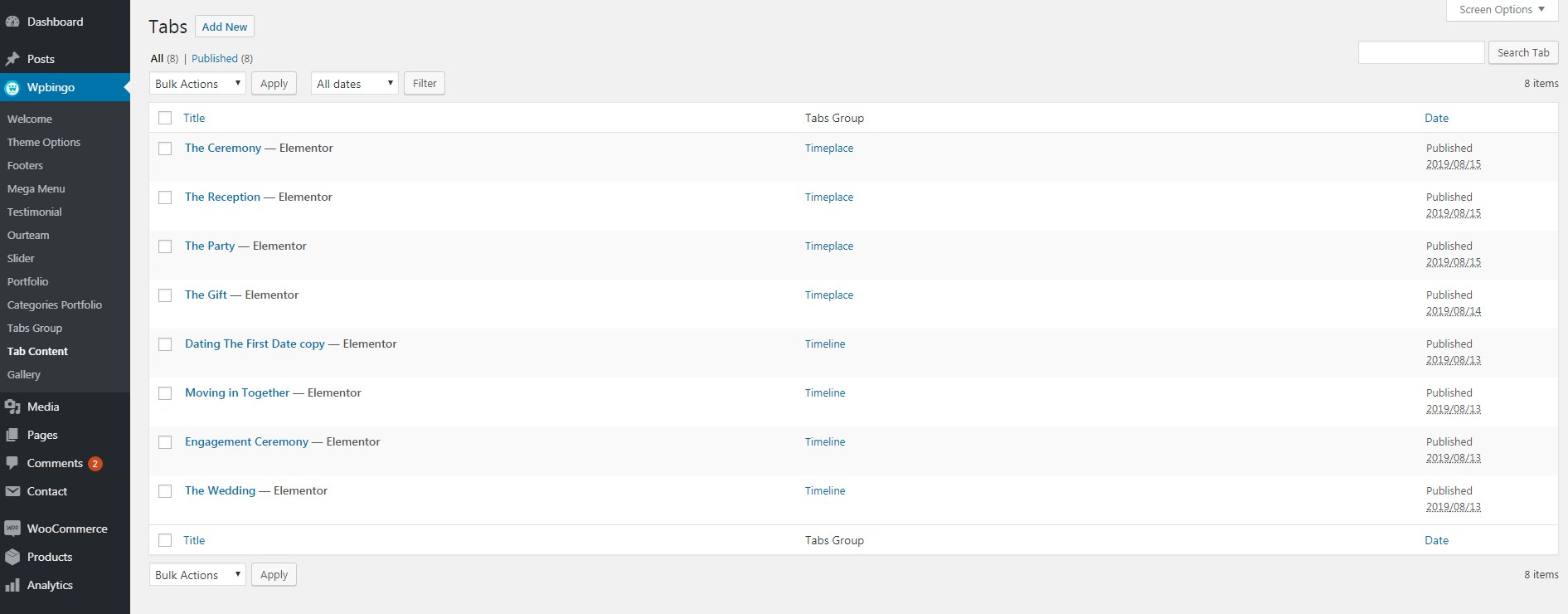Open the top Bulk Actions dropdown
The width and height of the screenshot is (1568, 614).
[x=197, y=84]
